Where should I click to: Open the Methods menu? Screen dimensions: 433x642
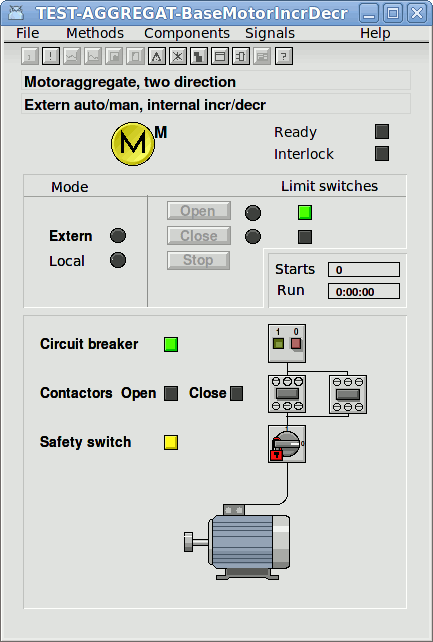point(95,33)
